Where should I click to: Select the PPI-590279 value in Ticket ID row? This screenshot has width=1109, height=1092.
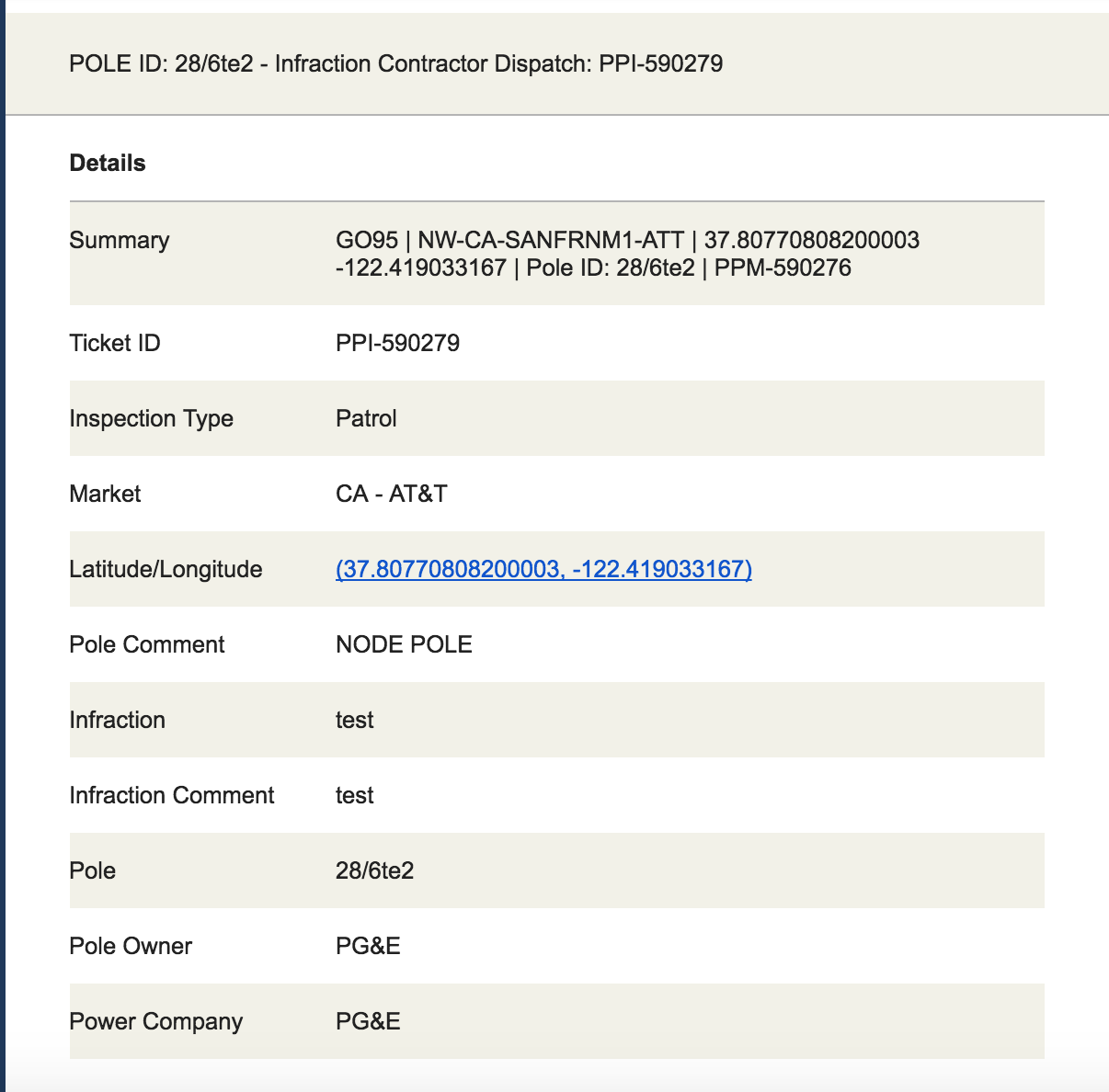(397, 344)
